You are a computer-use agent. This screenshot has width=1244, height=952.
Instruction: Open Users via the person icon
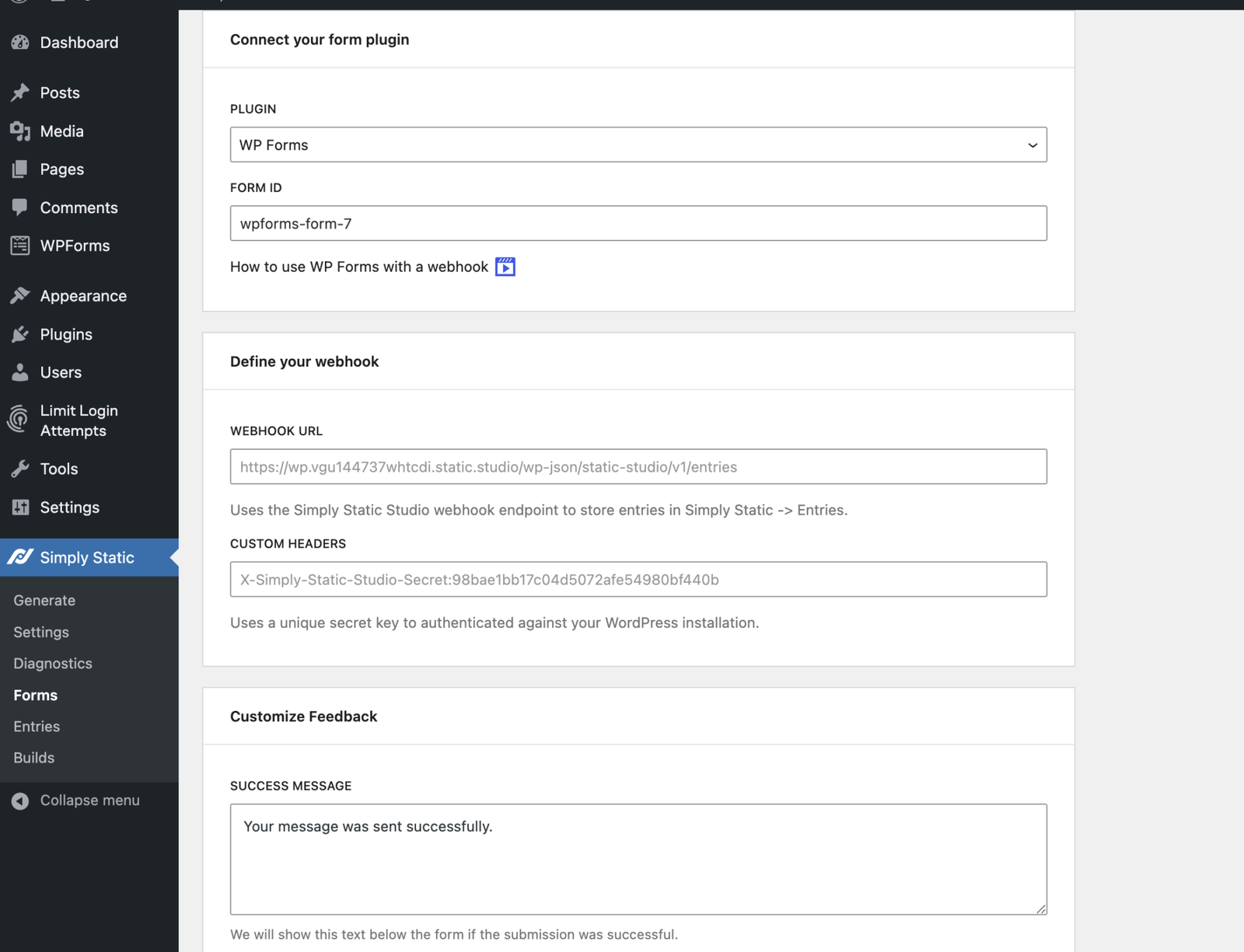point(19,372)
